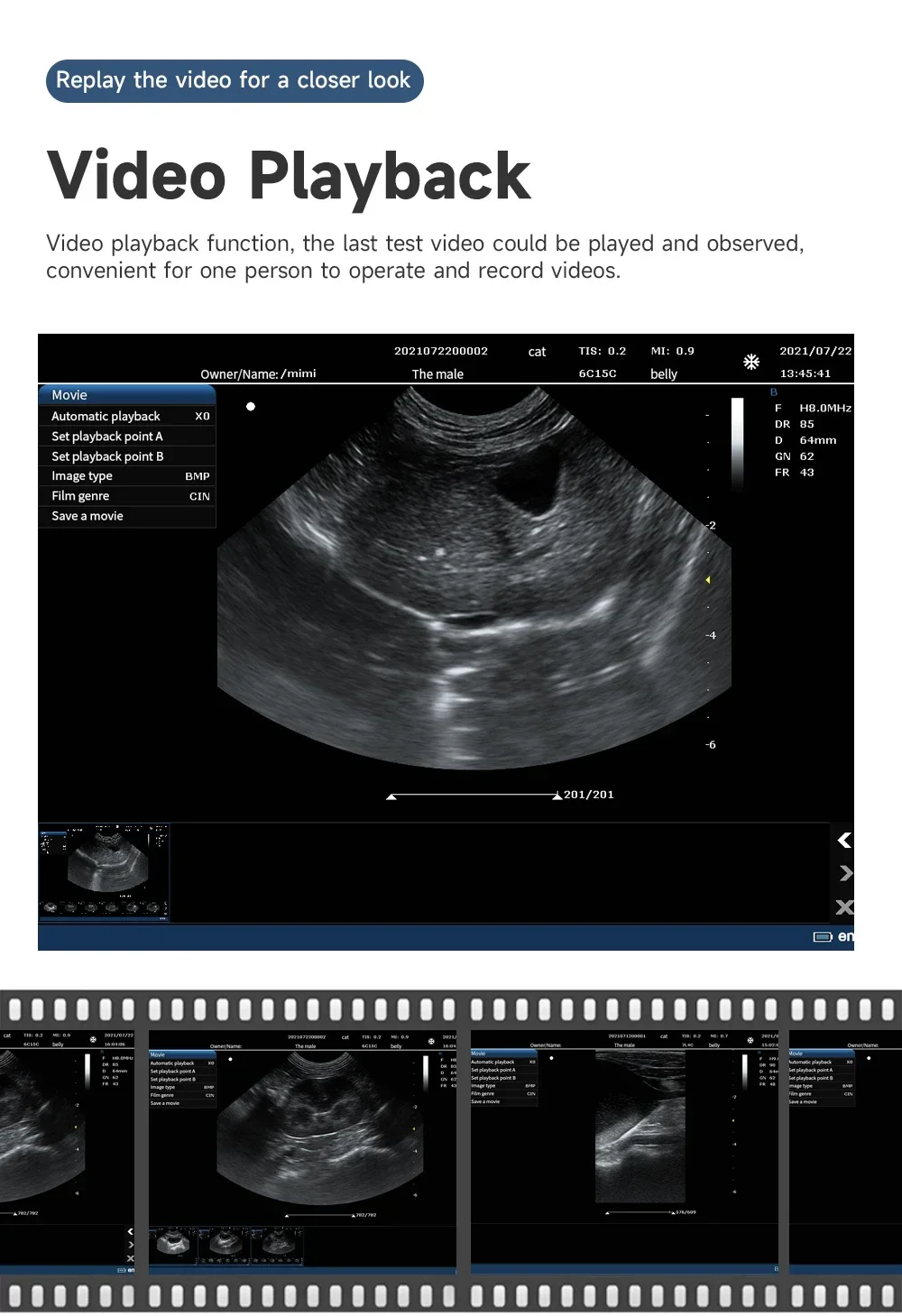This screenshot has height=1316, width=902.
Task: Click the DR 85 parameter
Action: [795, 424]
